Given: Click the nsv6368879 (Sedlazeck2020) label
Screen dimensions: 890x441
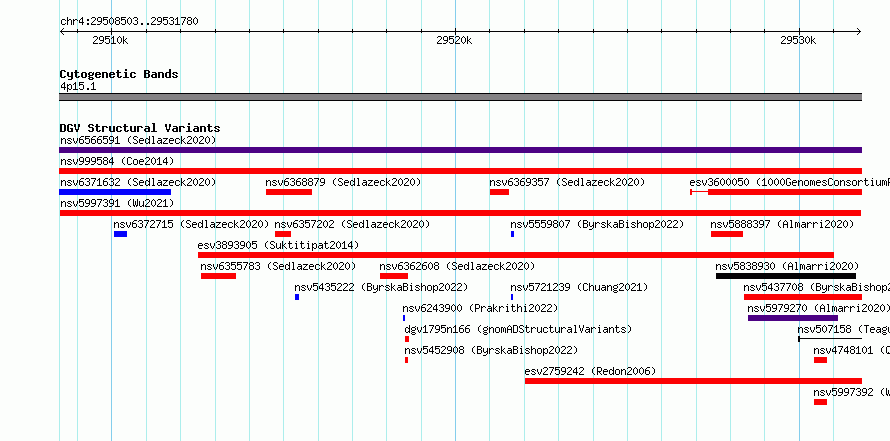Looking at the screenshot, I should [x=343, y=182].
